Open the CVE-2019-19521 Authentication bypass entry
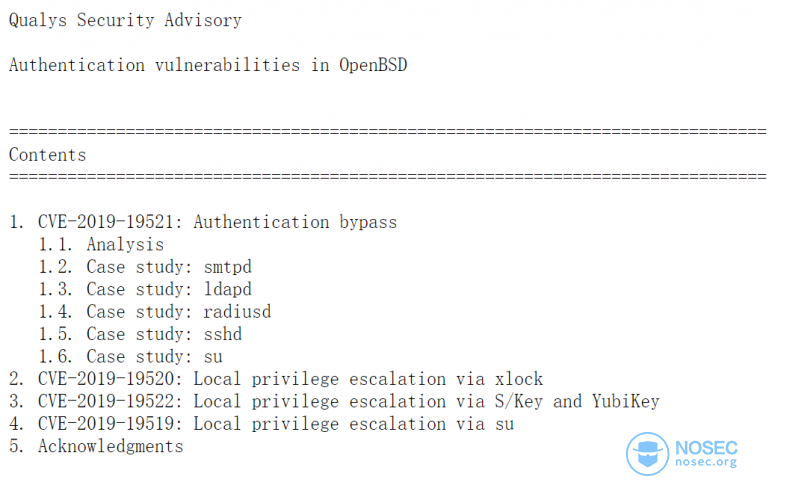 coord(203,222)
